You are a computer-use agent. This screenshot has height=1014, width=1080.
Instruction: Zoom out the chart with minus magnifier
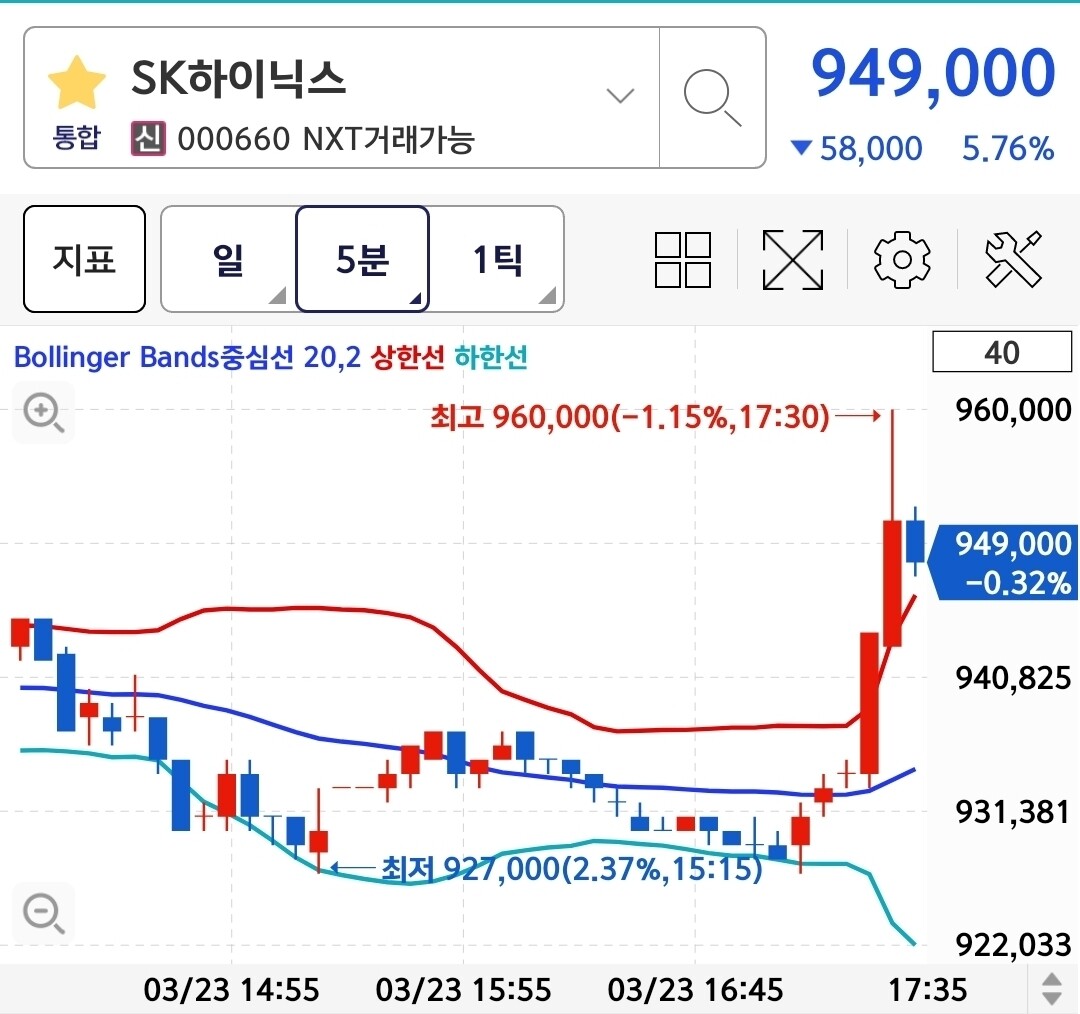(43, 913)
